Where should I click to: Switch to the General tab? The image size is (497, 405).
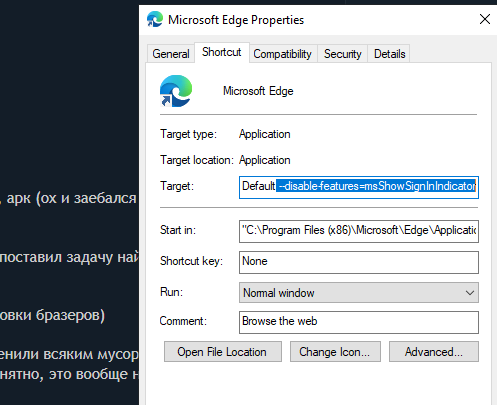[171, 54]
